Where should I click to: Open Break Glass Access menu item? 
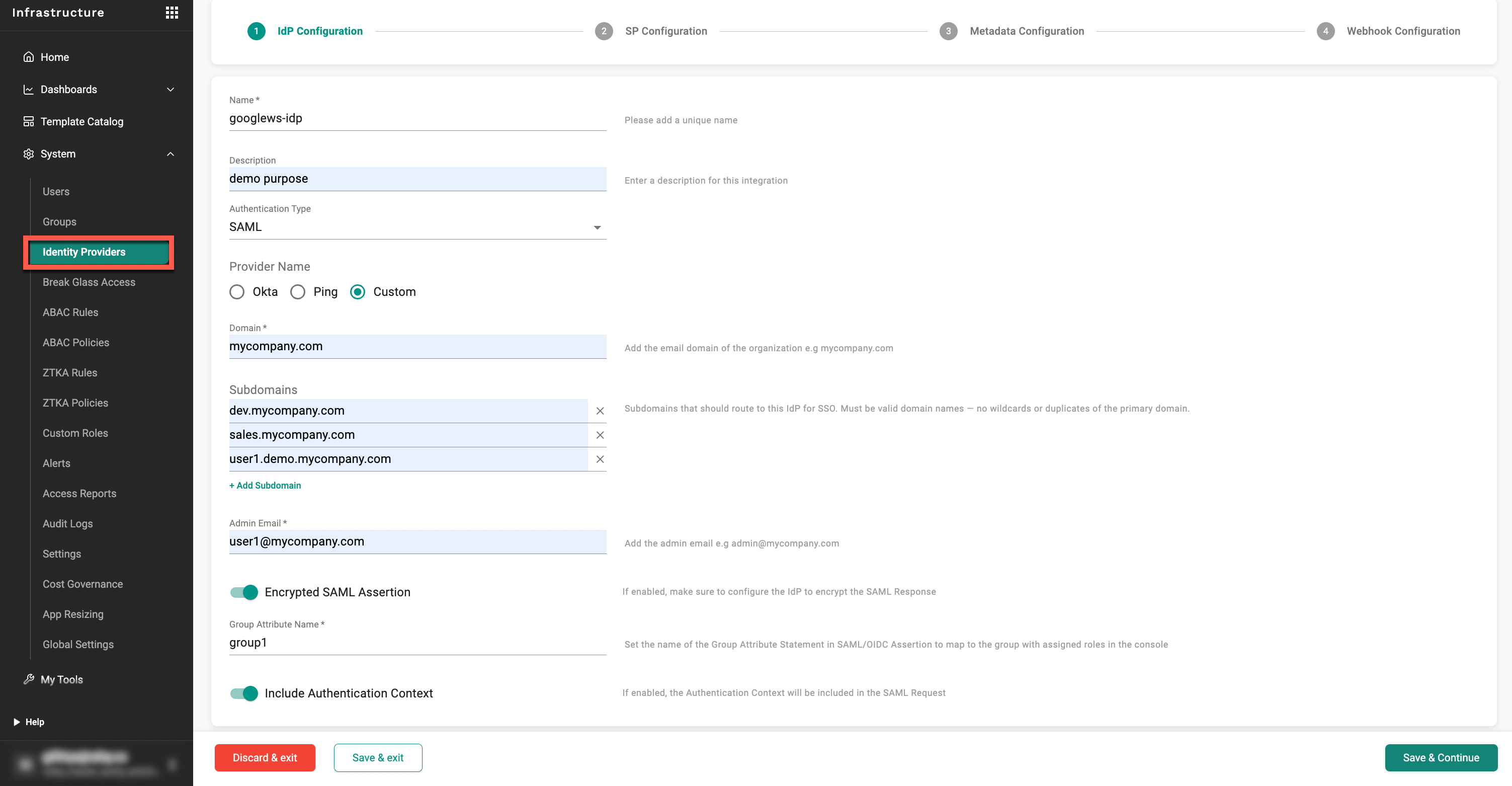(89, 282)
